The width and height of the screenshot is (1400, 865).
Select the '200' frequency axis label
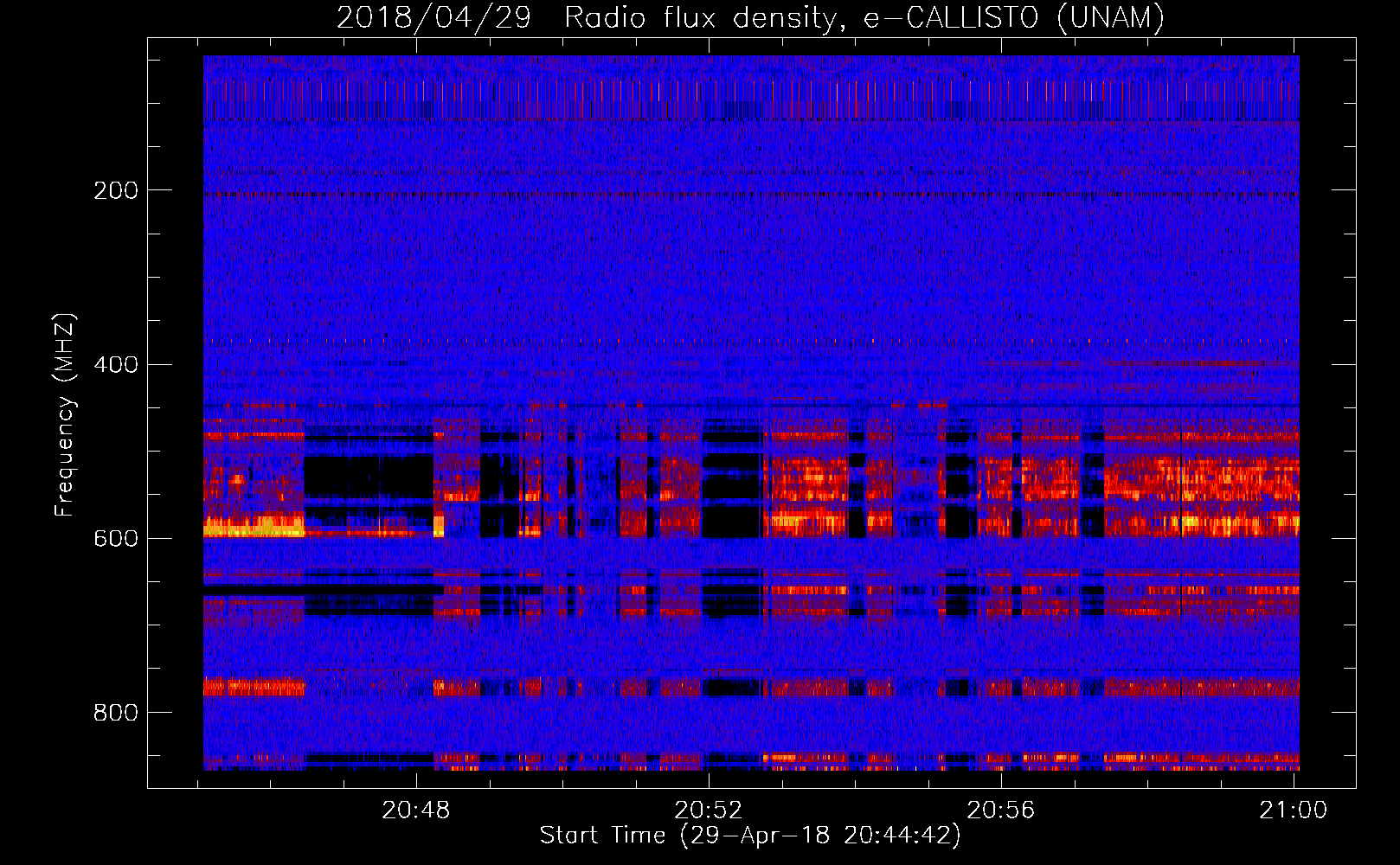[x=116, y=190]
